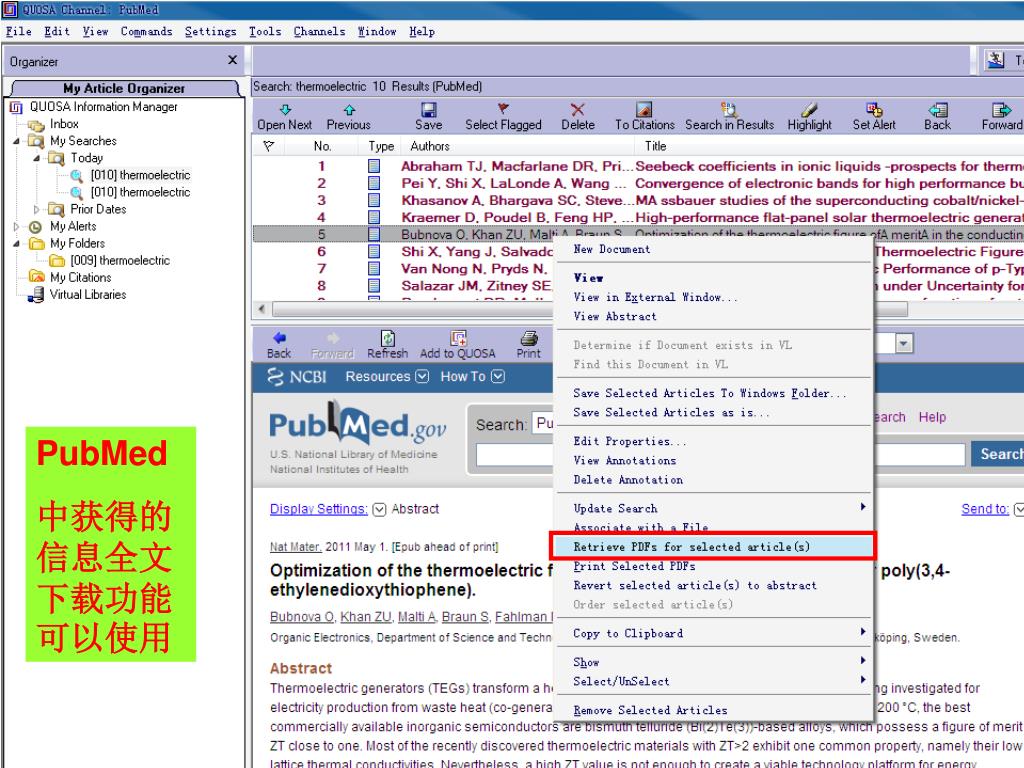
Task: Select row 2 Pei Y article
Action: 638,184
